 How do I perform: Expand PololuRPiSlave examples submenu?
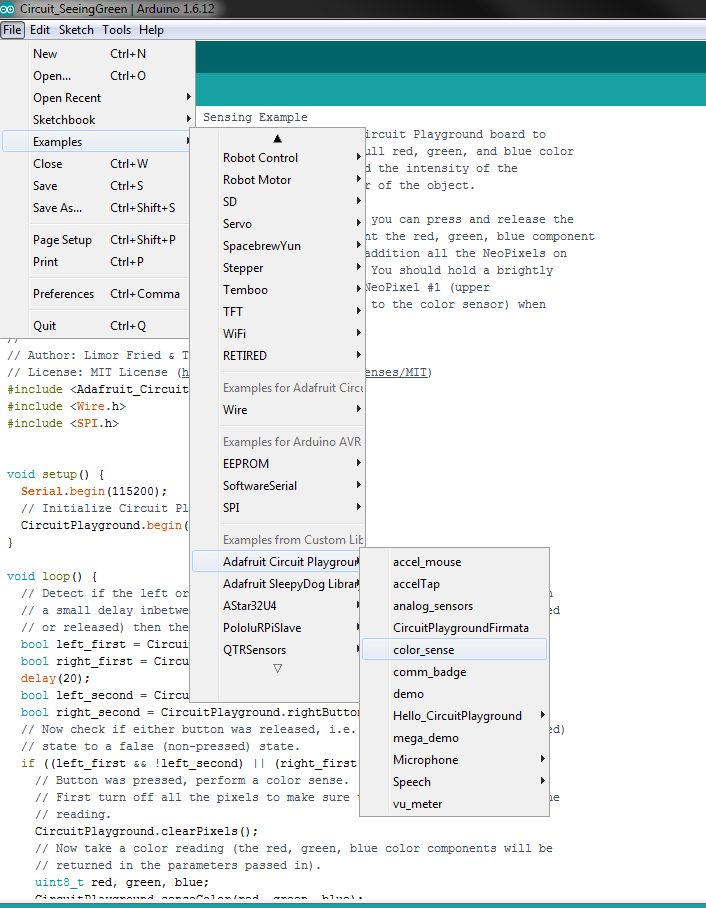pos(277,628)
